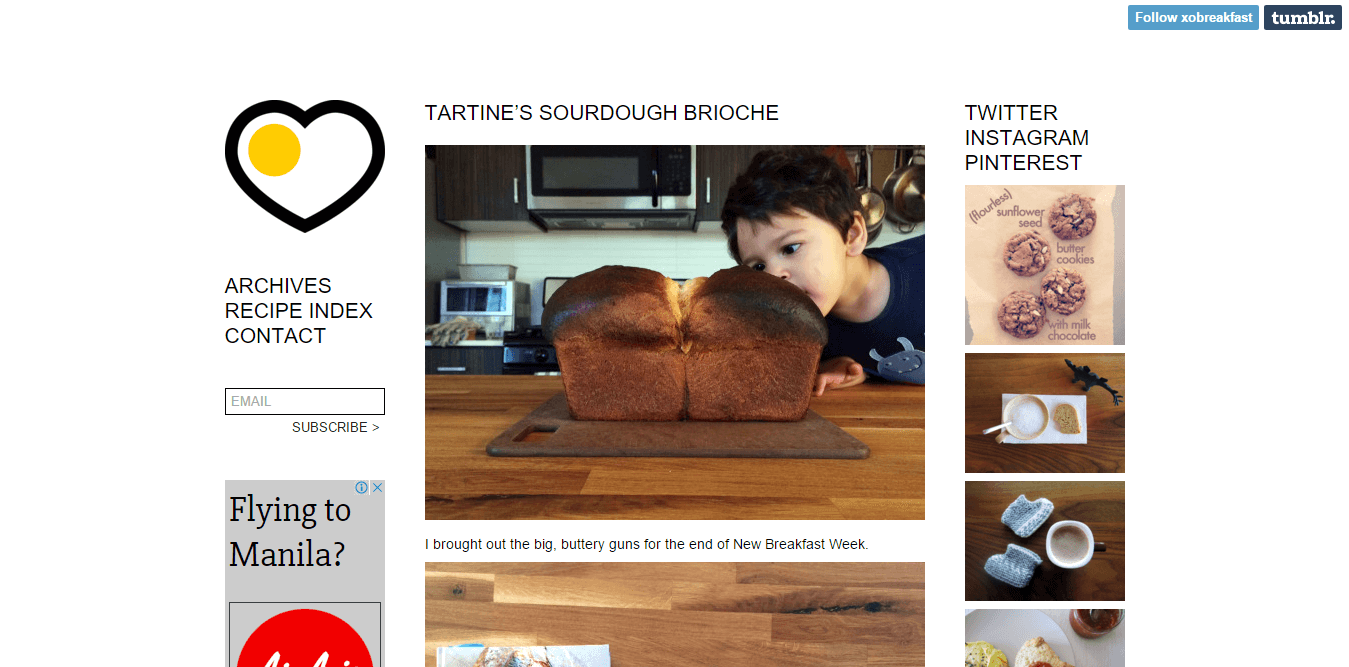The width and height of the screenshot is (1349, 667).
Task: Click the heart-shaped egg logo
Action: [305, 166]
